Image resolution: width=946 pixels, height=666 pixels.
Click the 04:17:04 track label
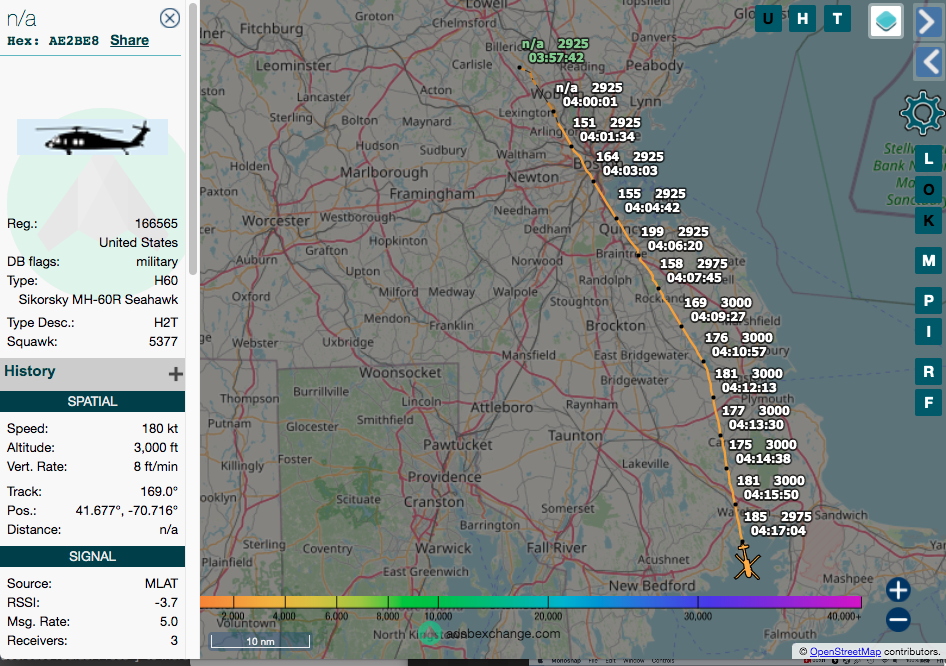click(x=778, y=531)
